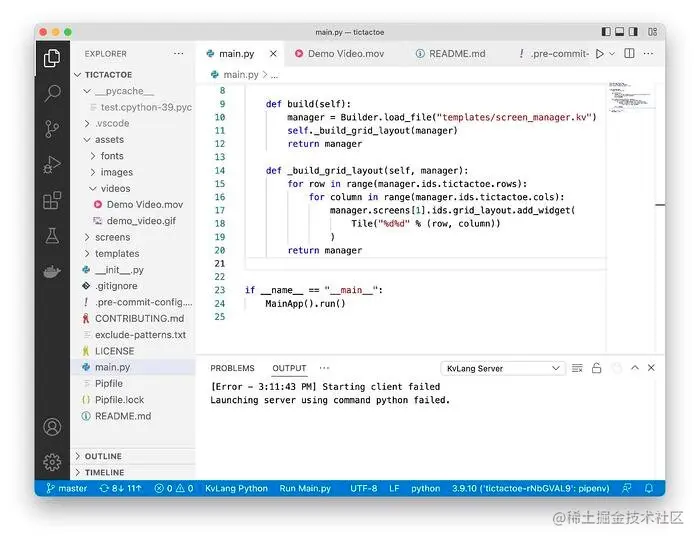700x542 pixels.
Task: Toggle primary side bar layout icon
Action: (606, 32)
